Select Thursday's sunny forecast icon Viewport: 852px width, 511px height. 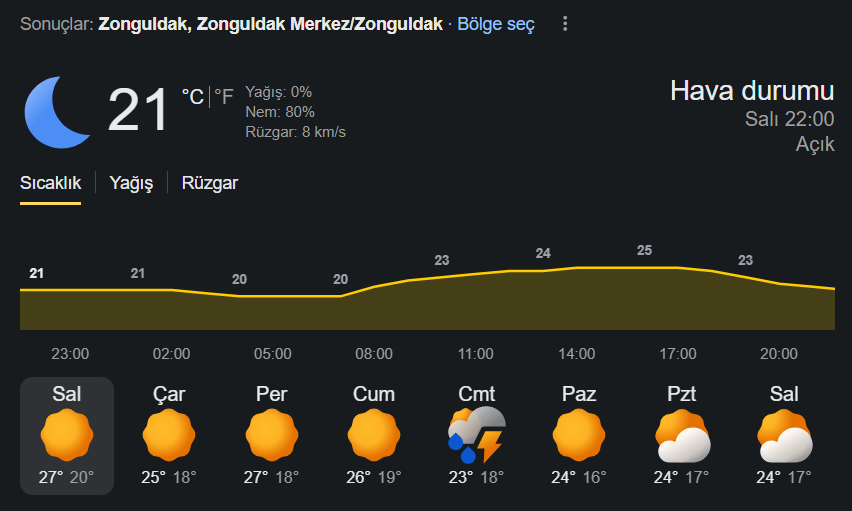pyautogui.click(x=272, y=435)
